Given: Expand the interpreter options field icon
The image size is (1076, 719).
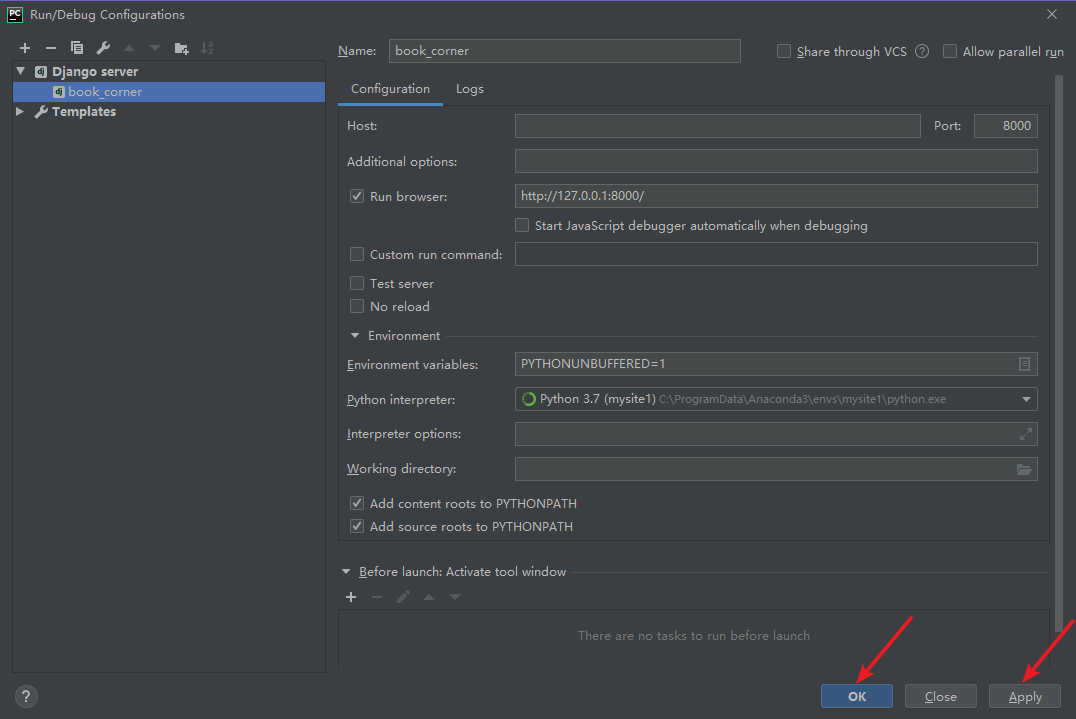Looking at the screenshot, I should (x=1025, y=434).
